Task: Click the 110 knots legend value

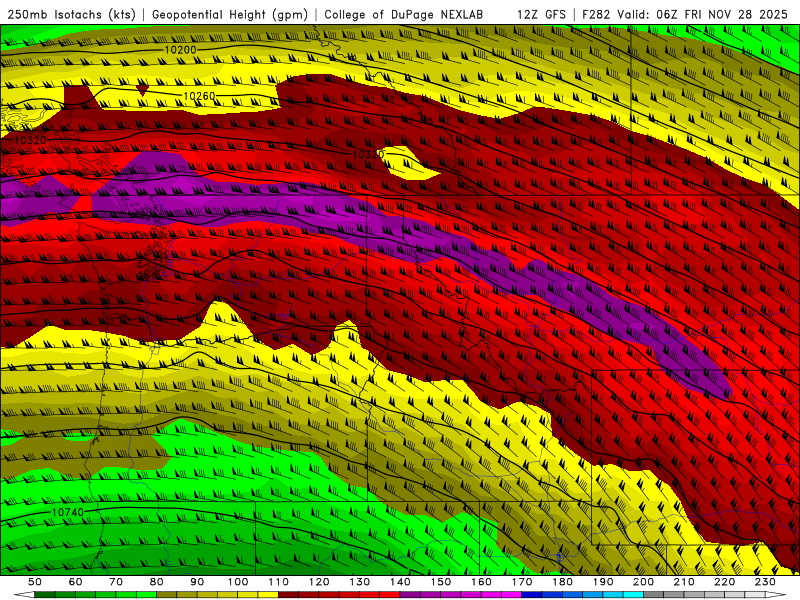Action: 279,582
